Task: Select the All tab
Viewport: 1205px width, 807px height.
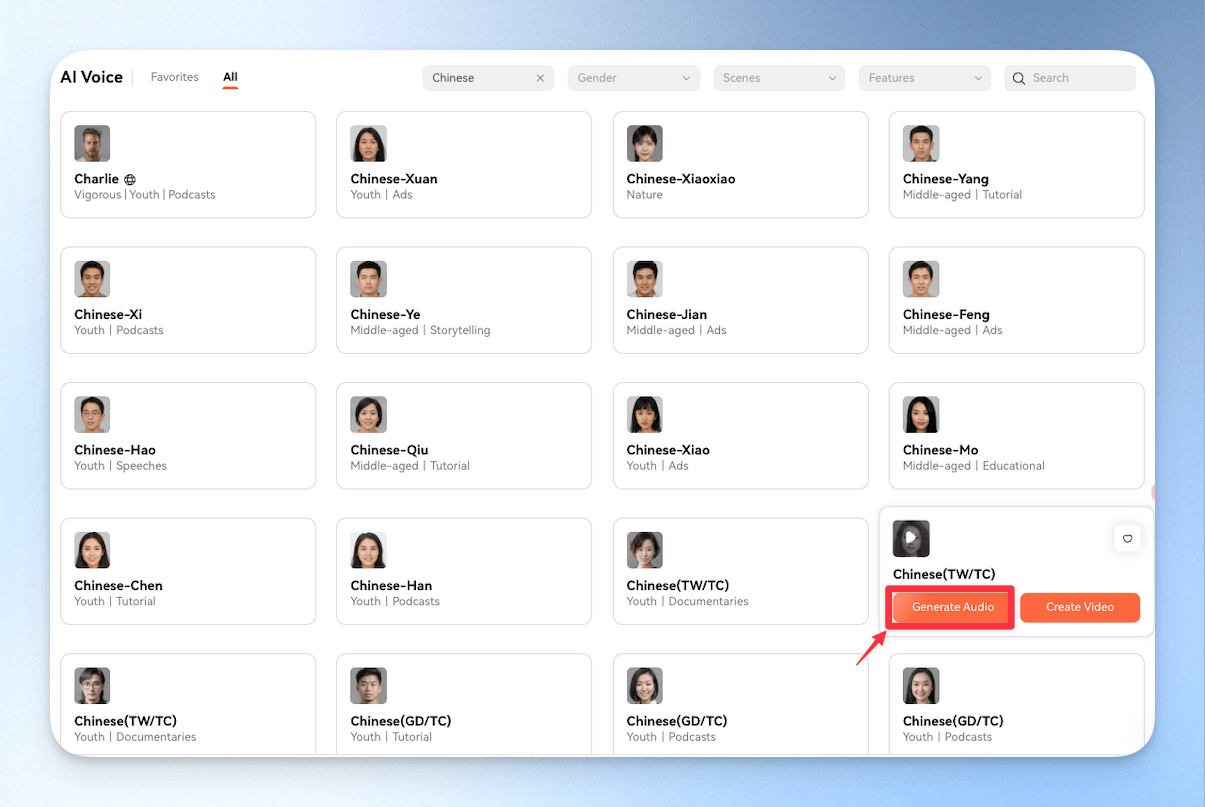Action: (x=230, y=77)
